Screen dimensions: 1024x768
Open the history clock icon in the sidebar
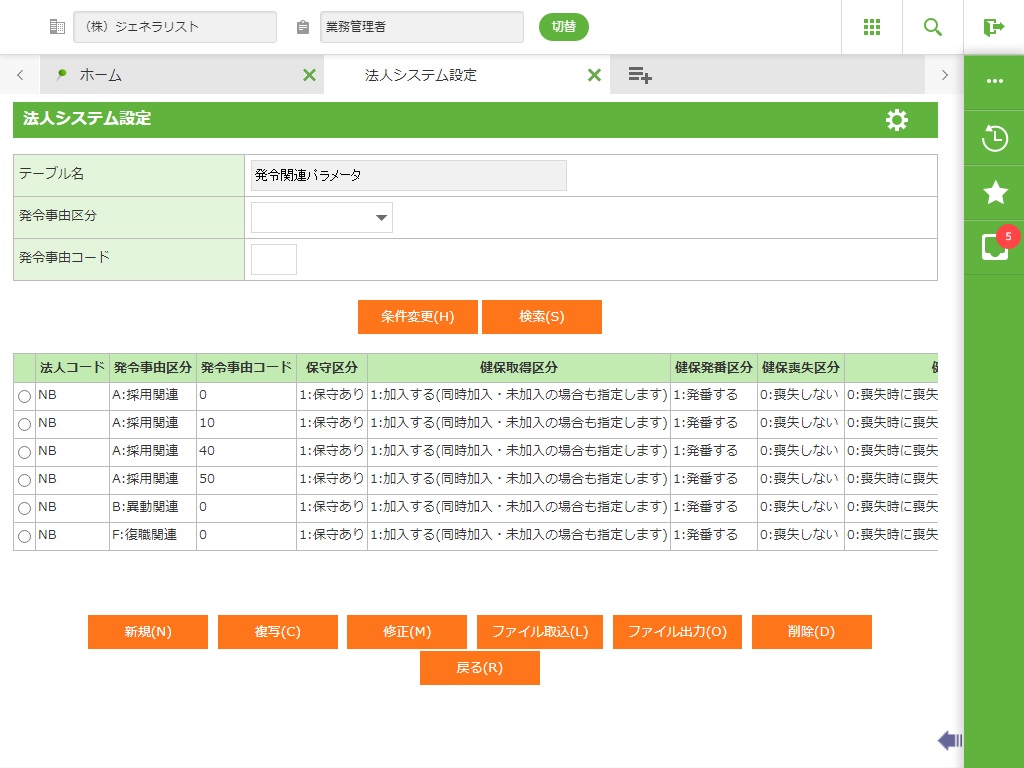(x=994, y=138)
